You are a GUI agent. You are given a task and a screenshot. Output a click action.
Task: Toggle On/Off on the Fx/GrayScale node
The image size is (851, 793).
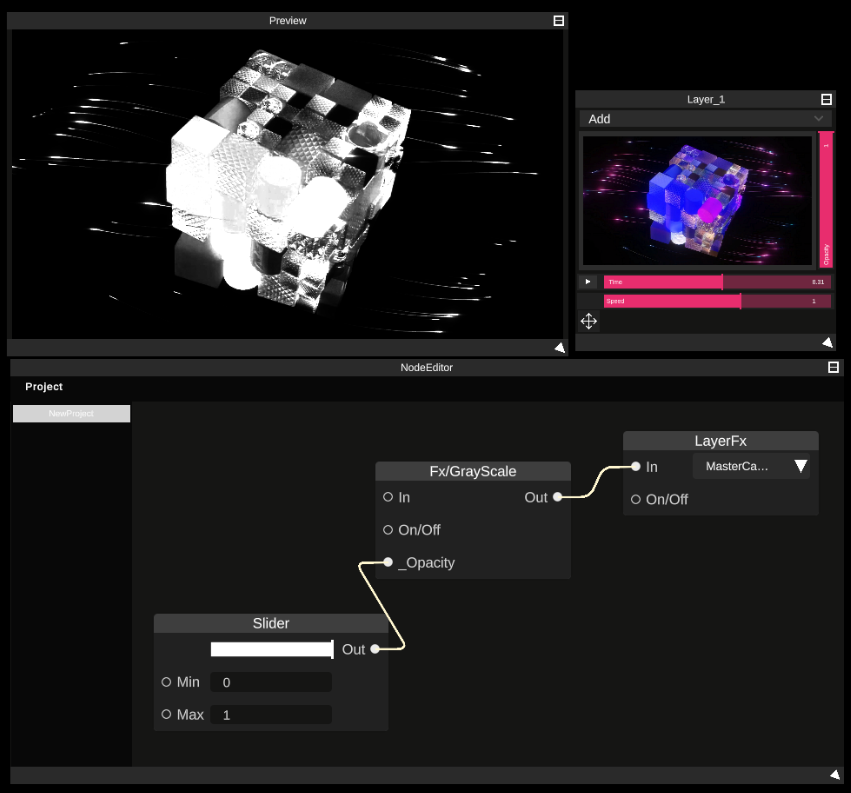pyautogui.click(x=387, y=530)
